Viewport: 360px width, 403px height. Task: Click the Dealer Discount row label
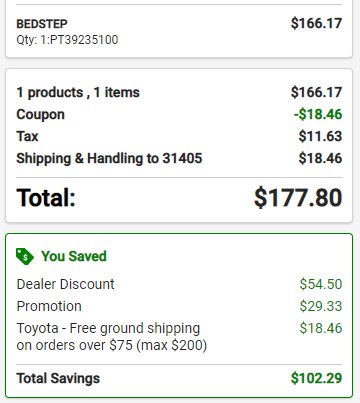point(66,284)
